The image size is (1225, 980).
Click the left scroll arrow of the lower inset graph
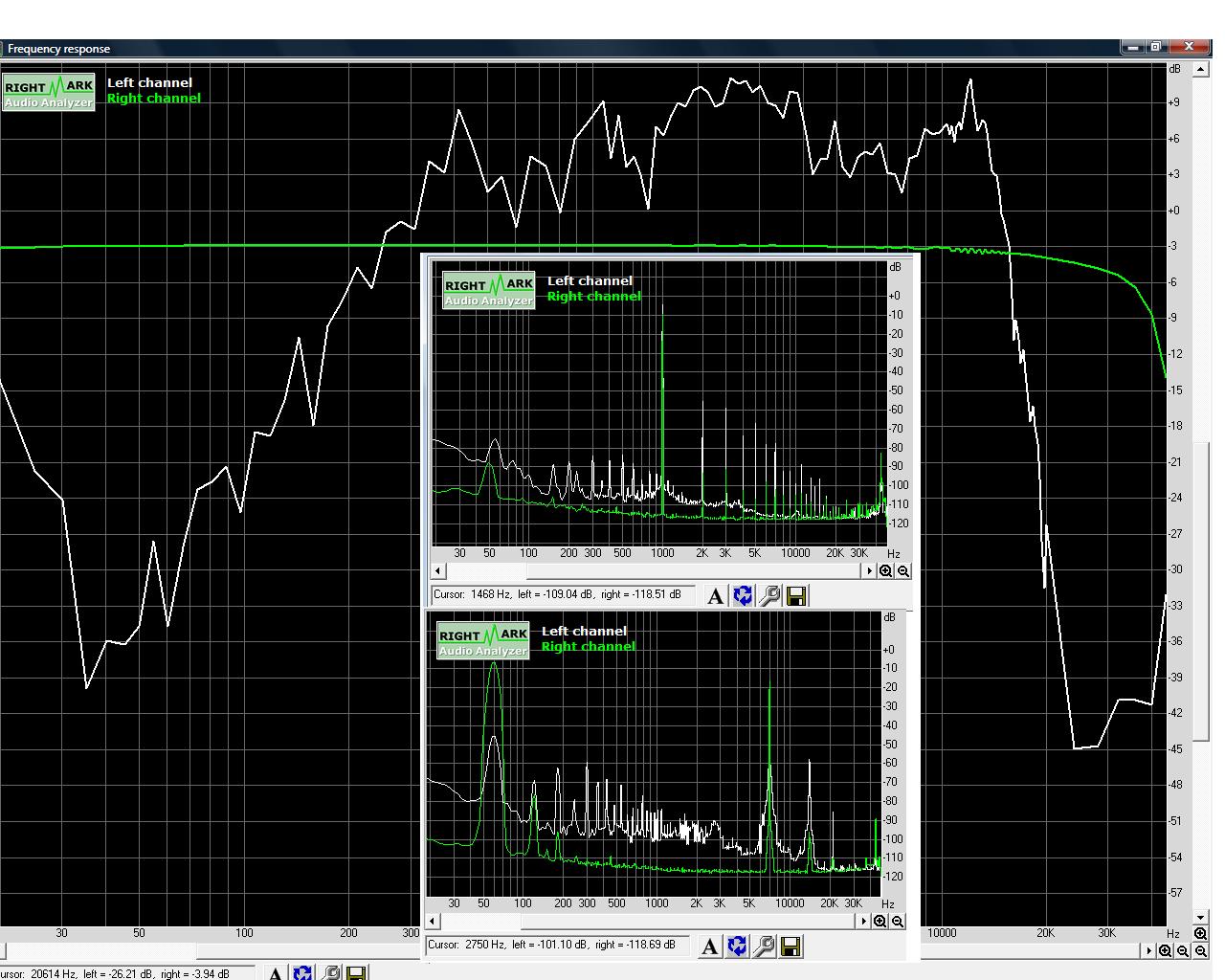(433, 922)
